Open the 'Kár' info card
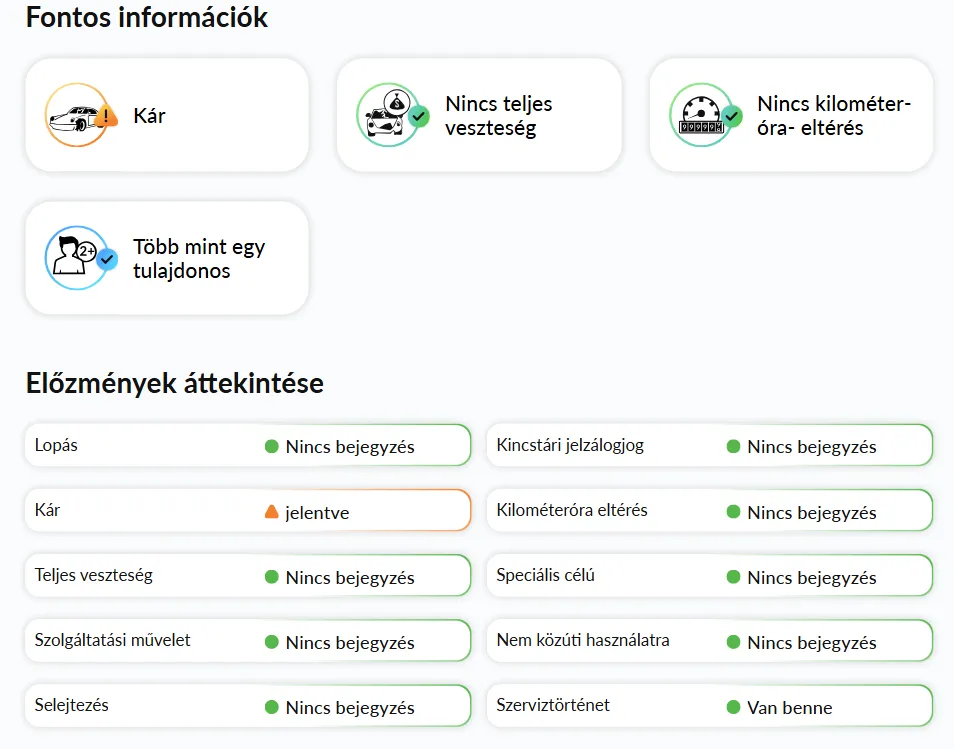 coord(167,115)
